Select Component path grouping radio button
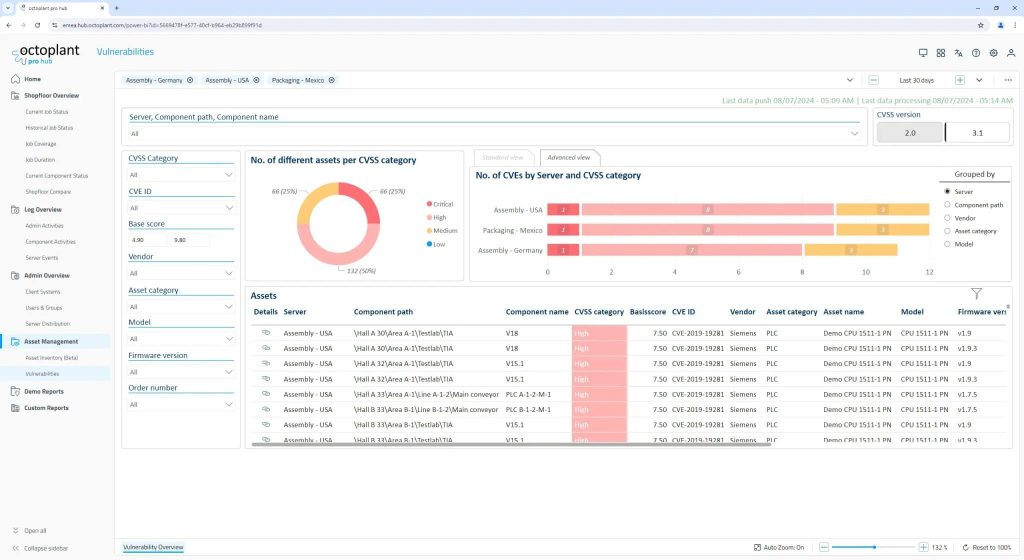This screenshot has height=560, width=1024. pos(947,204)
